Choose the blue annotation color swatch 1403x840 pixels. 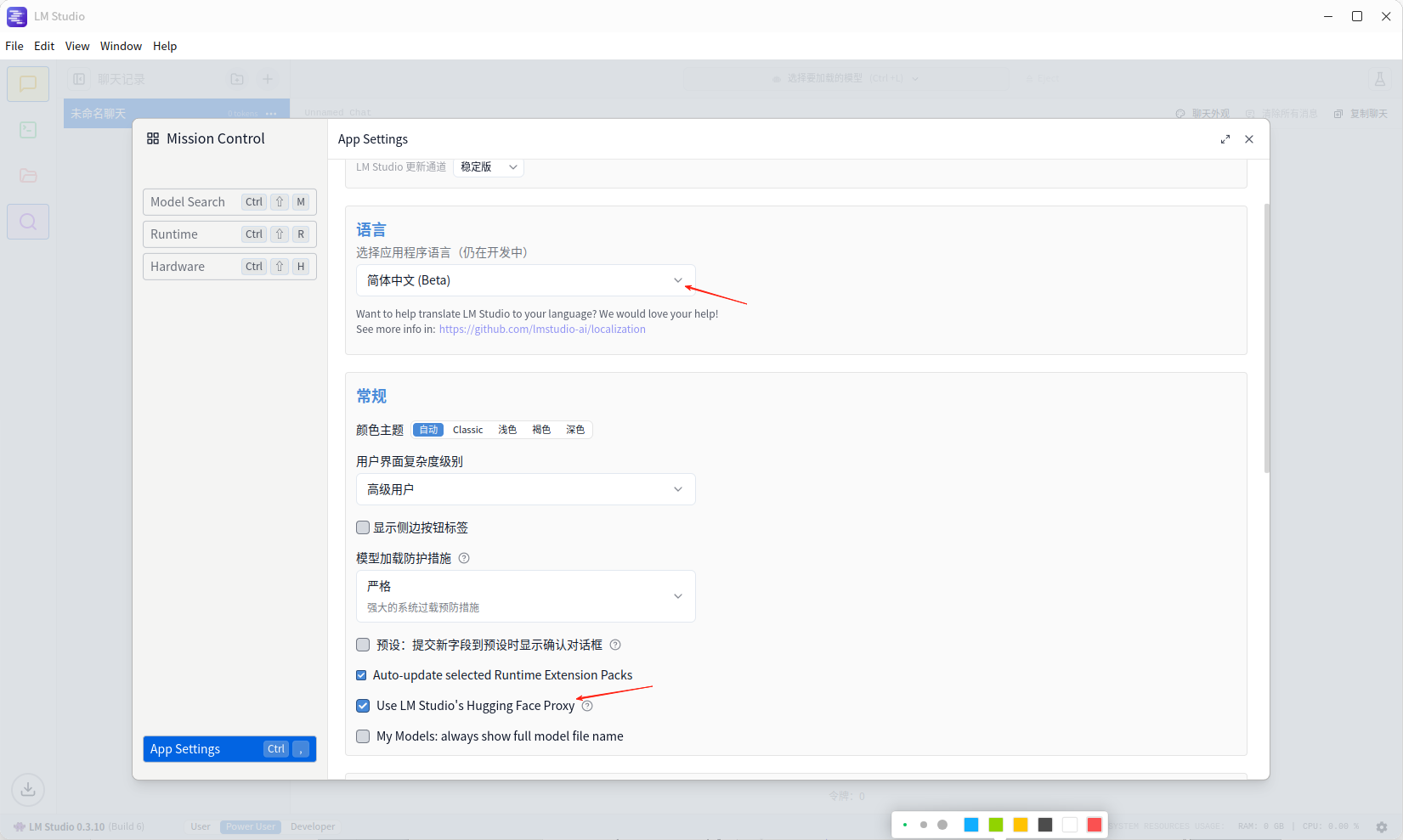[971, 825]
